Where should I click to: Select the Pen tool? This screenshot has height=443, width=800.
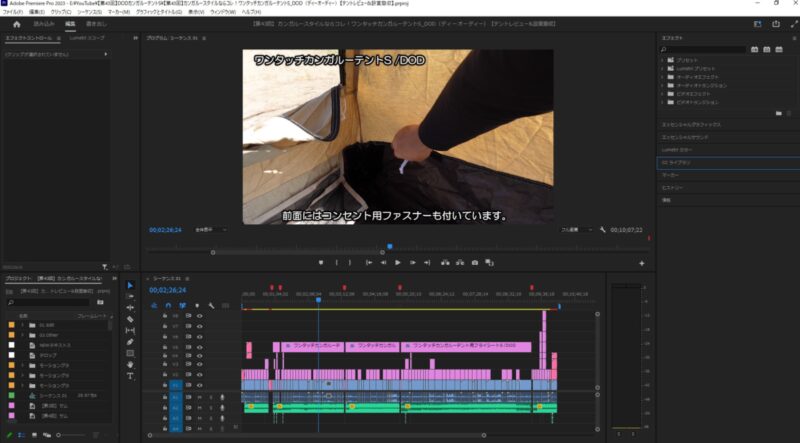[130, 342]
